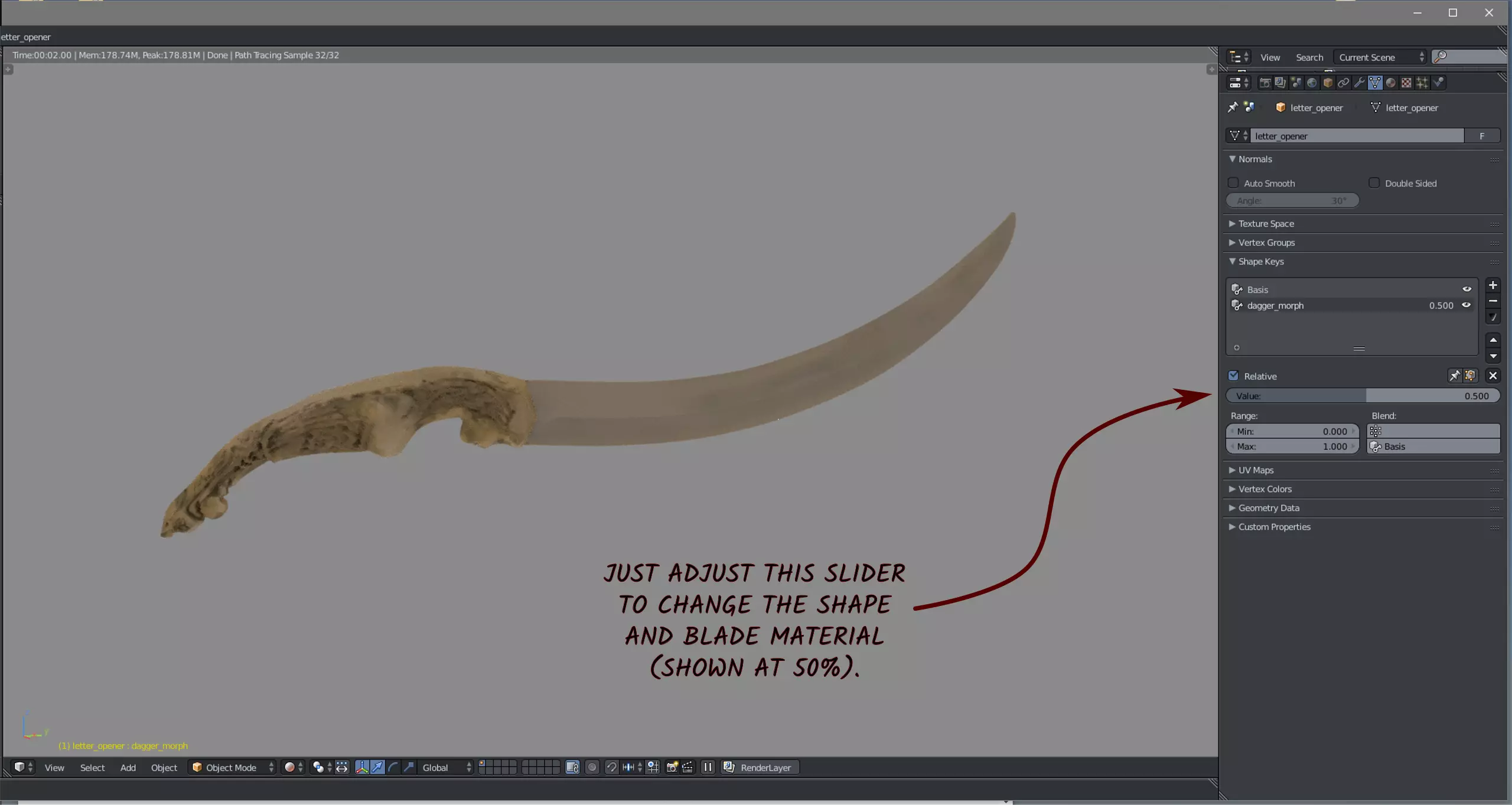Viewport: 1512px width, 805px height.
Task: Open the outliner Search menu
Action: [x=1309, y=57]
